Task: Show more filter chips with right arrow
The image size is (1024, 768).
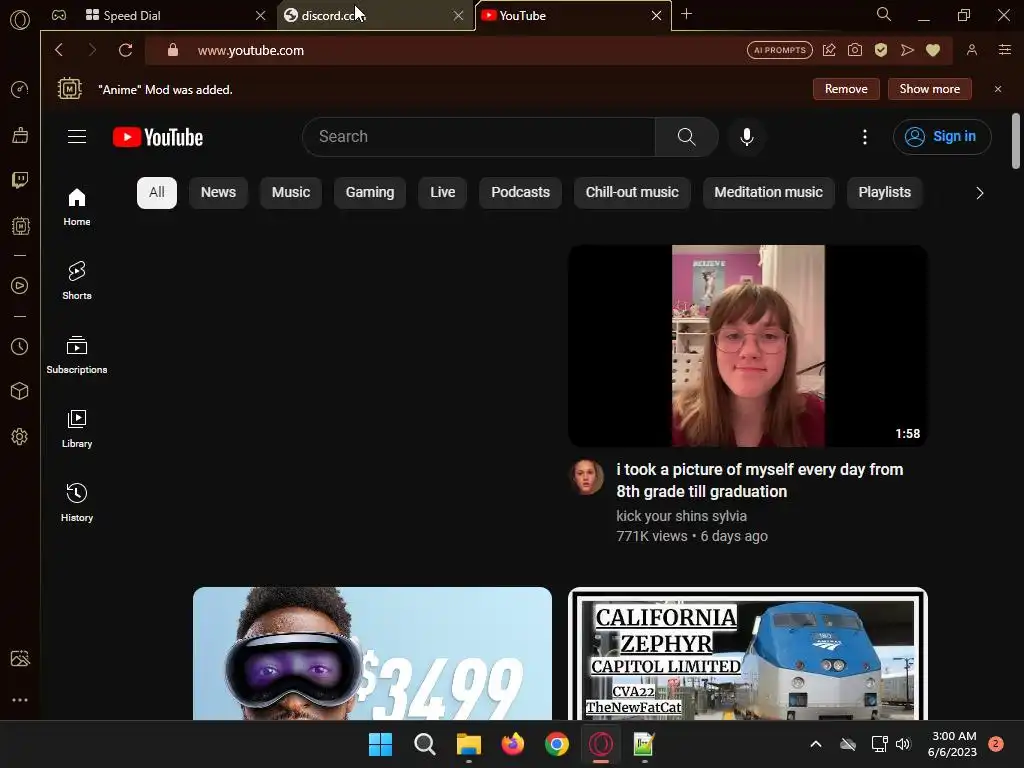Action: point(980,193)
